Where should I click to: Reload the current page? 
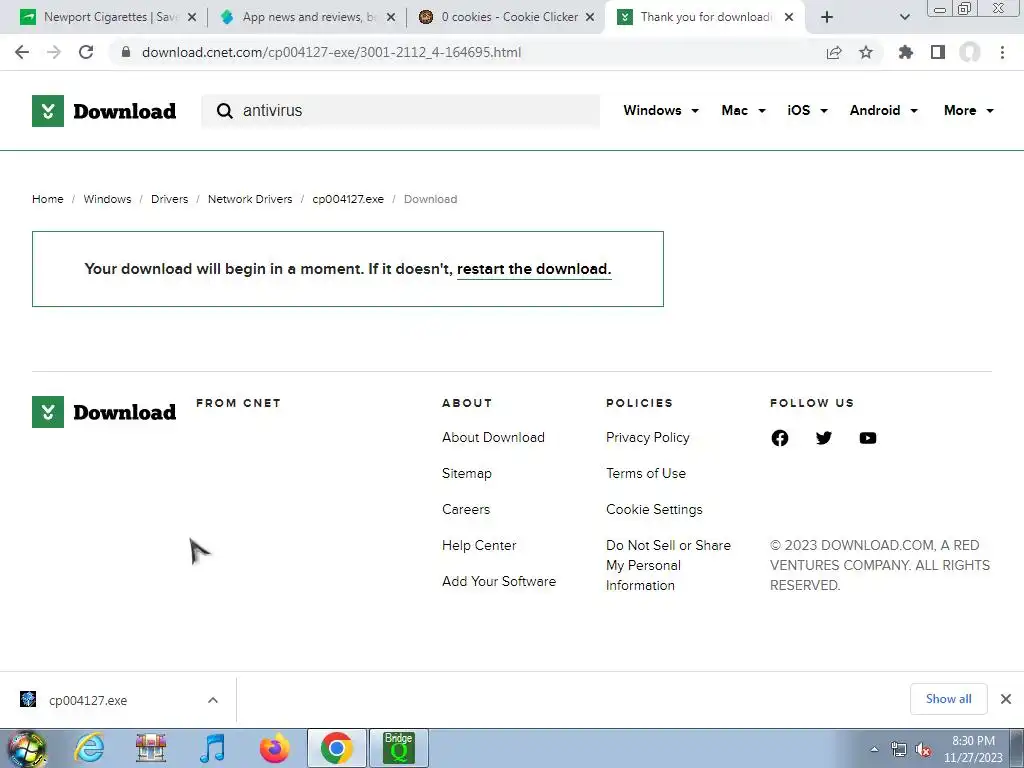(x=86, y=52)
